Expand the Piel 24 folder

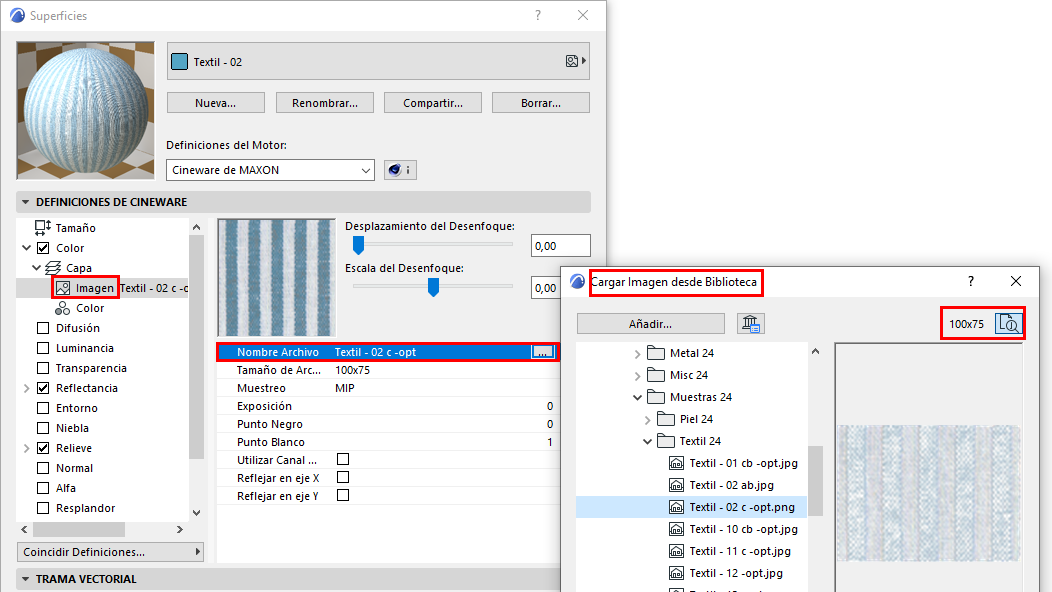pos(647,420)
